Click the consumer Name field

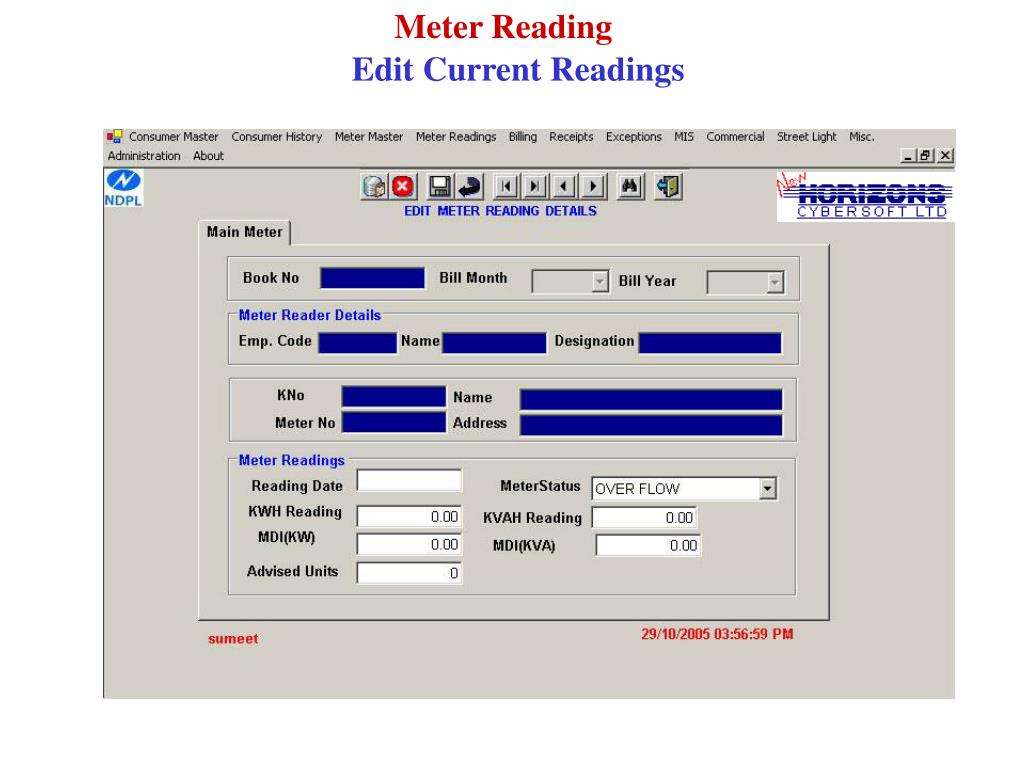[651, 400]
